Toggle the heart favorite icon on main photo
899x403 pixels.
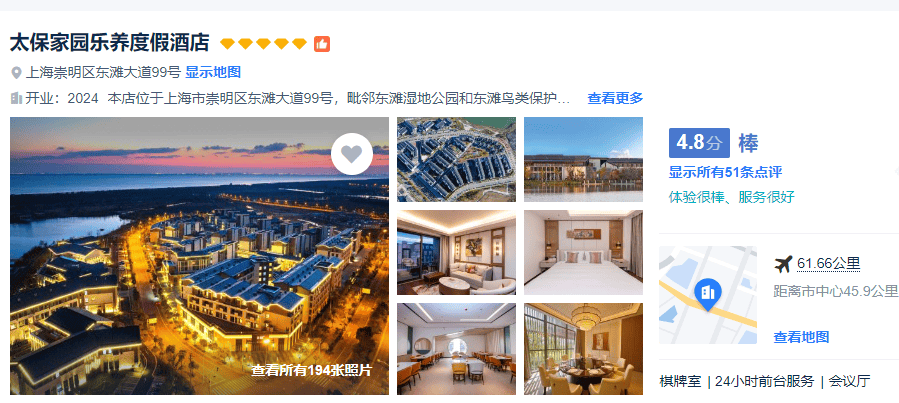tap(351, 154)
